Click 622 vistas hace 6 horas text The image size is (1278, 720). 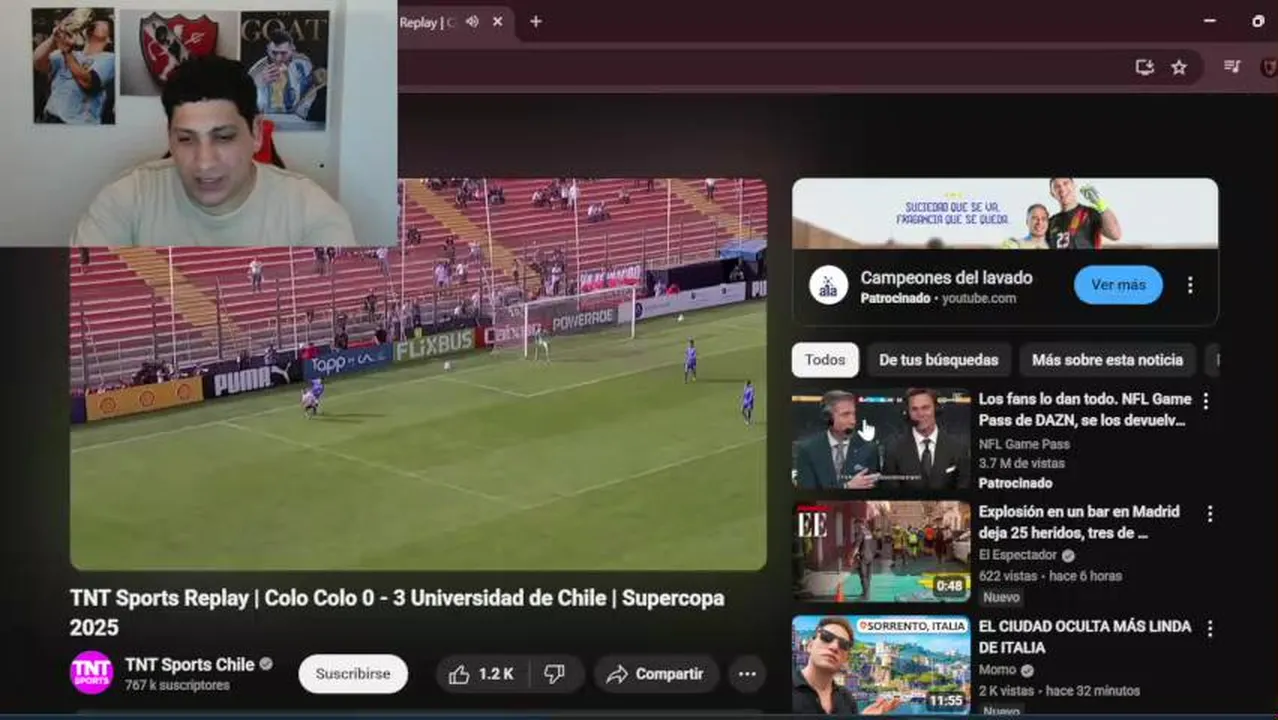tap(1050, 576)
